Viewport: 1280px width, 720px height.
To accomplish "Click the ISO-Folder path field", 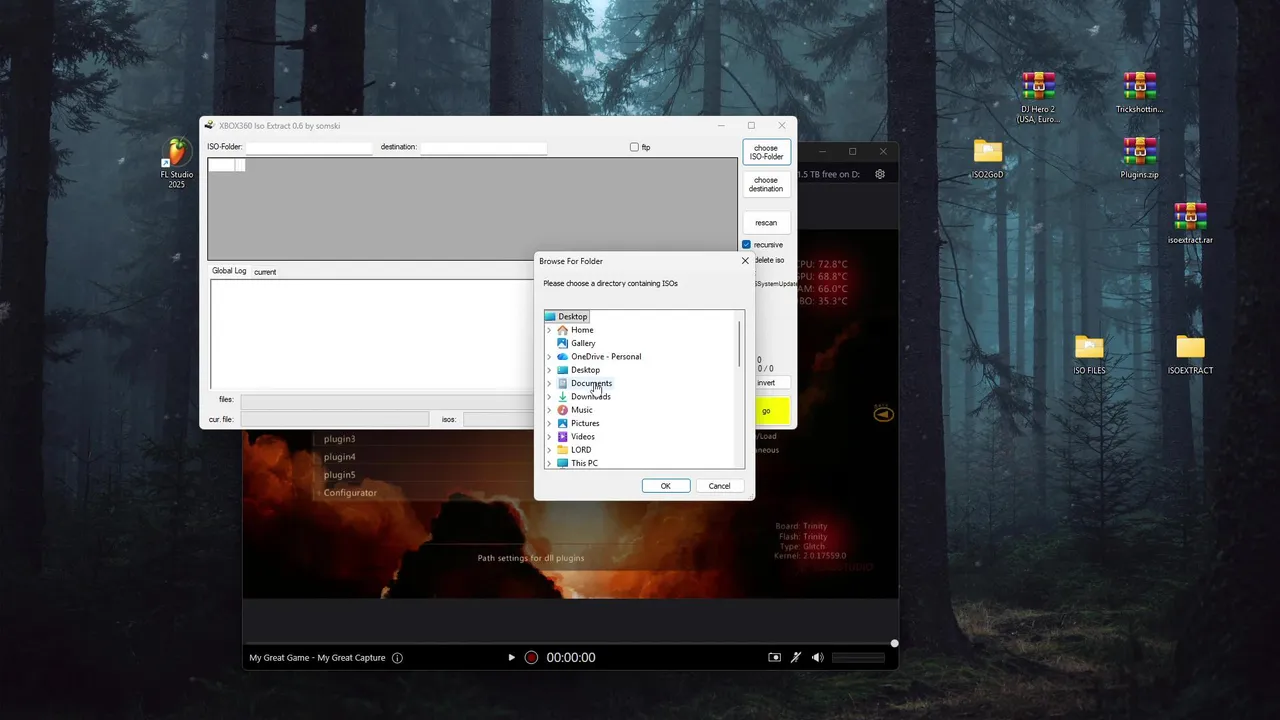I will 309,148.
